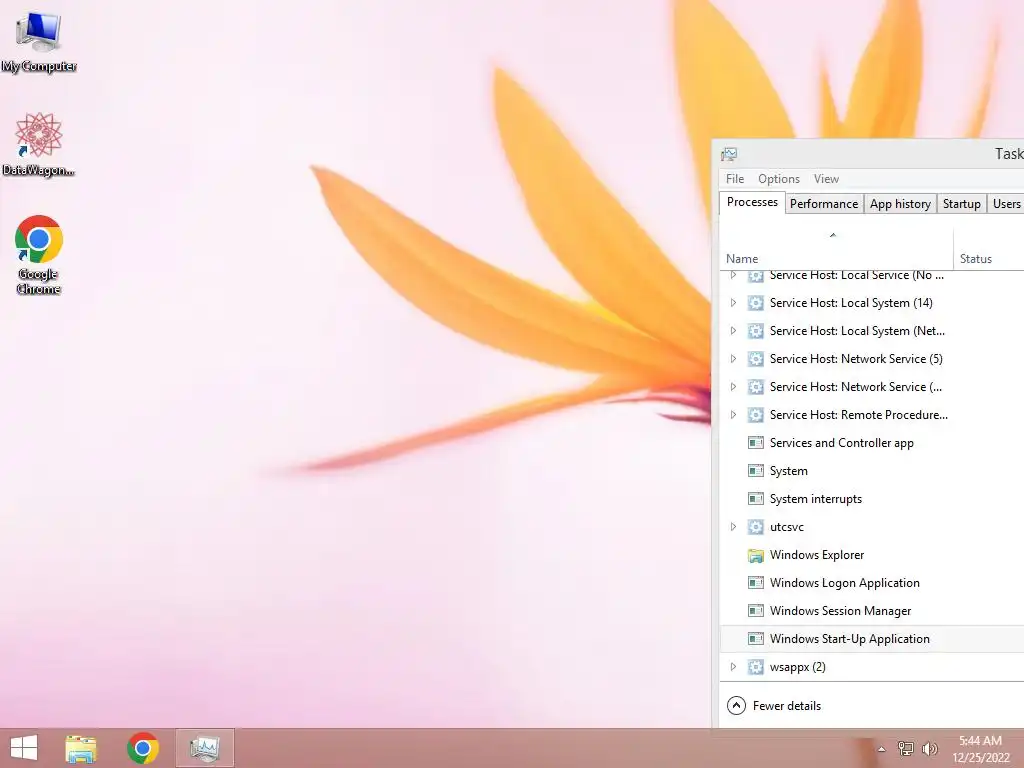The width and height of the screenshot is (1024, 768).
Task: Click the Windows Explorer folder icon
Action: click(756, 556)
